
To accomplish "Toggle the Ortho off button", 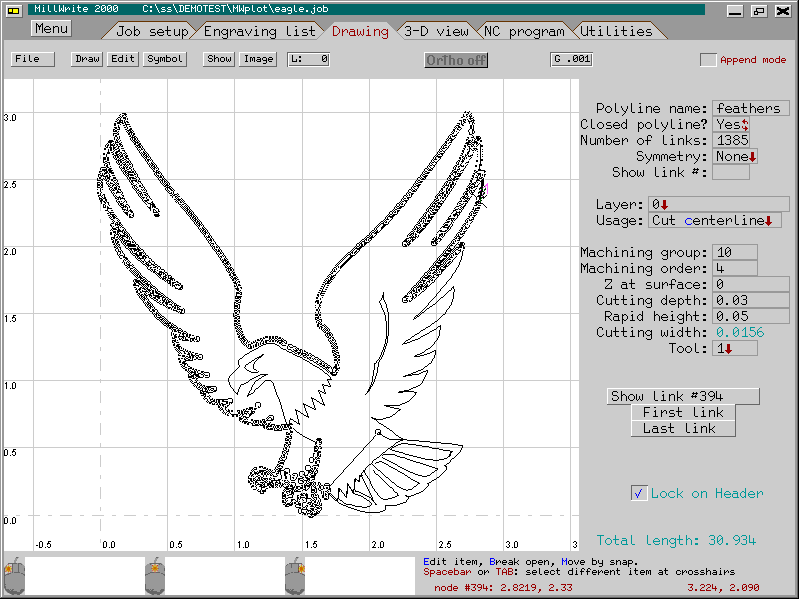I will (456, 60).
